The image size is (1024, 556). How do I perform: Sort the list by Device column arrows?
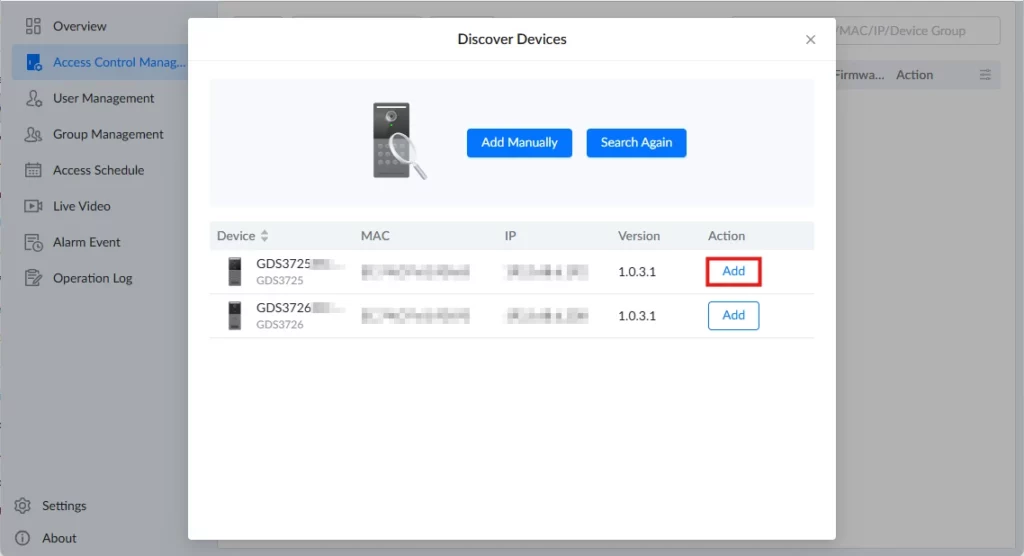(264, 236)
